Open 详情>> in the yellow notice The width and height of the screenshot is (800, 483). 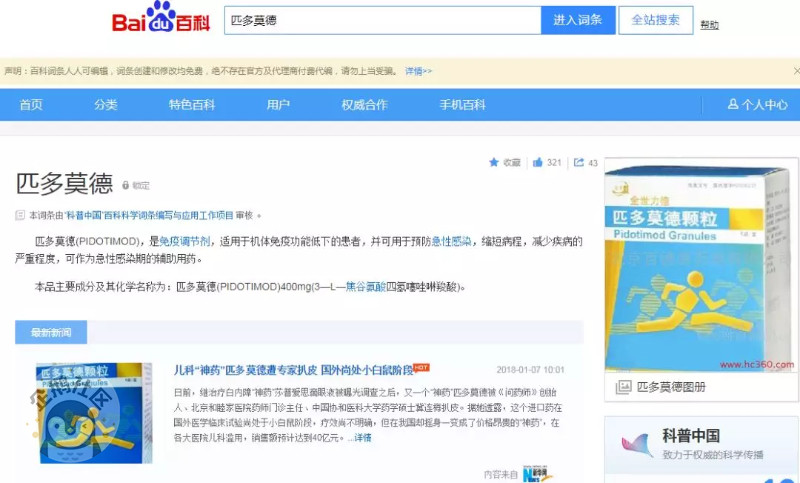tap(418, 71)
